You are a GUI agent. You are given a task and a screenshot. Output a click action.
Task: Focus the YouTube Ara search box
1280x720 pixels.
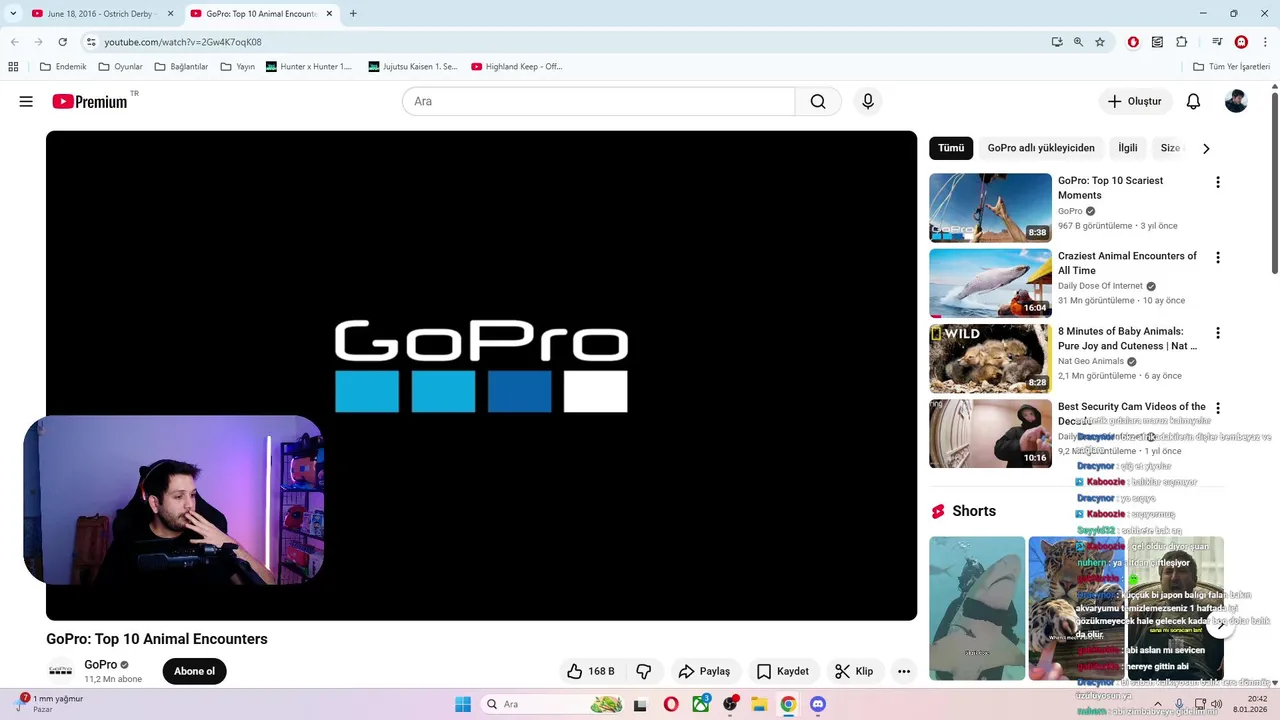click(x=598, y=101)
